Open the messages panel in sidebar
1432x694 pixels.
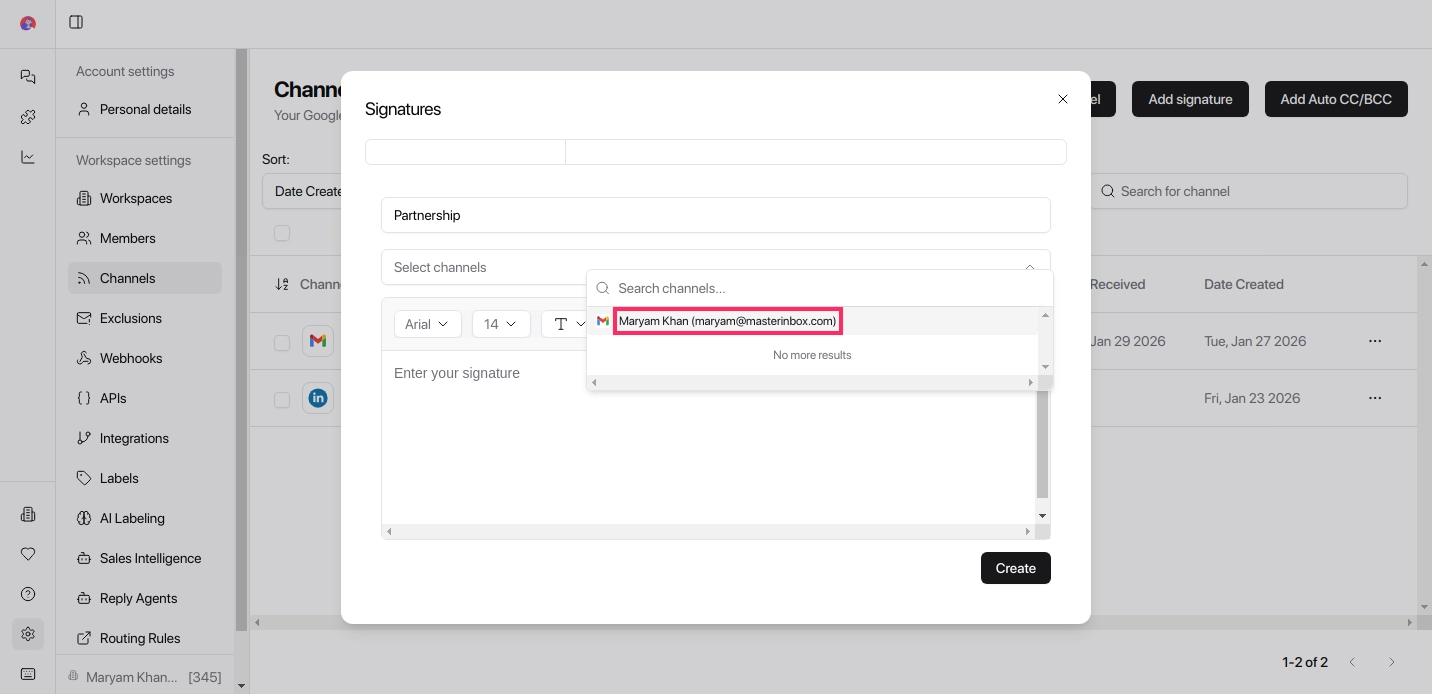[x=28, y=77]
